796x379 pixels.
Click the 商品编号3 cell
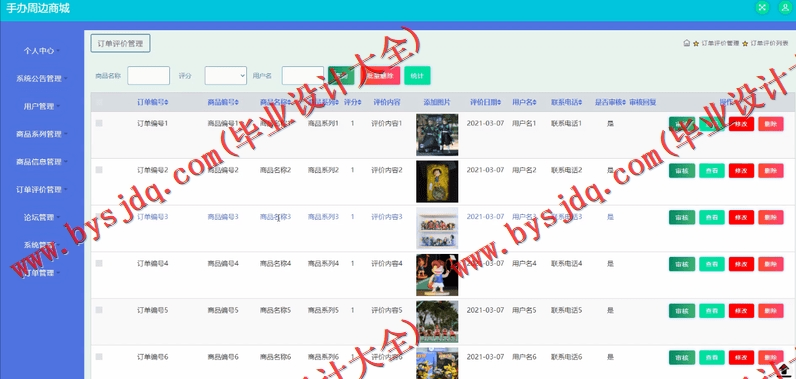pos(223,217)
